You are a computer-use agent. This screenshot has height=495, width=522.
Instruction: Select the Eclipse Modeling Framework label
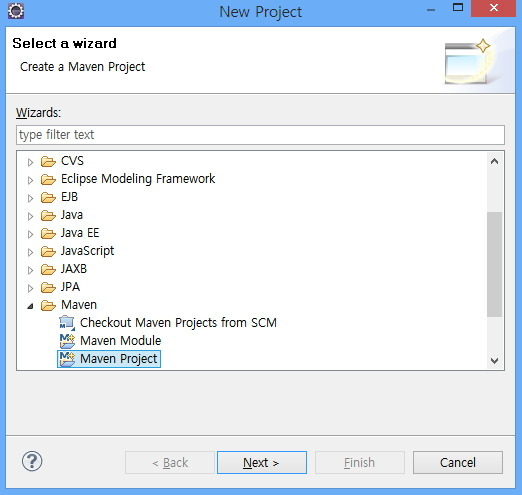pyautogui.click(x=138, y=179)
